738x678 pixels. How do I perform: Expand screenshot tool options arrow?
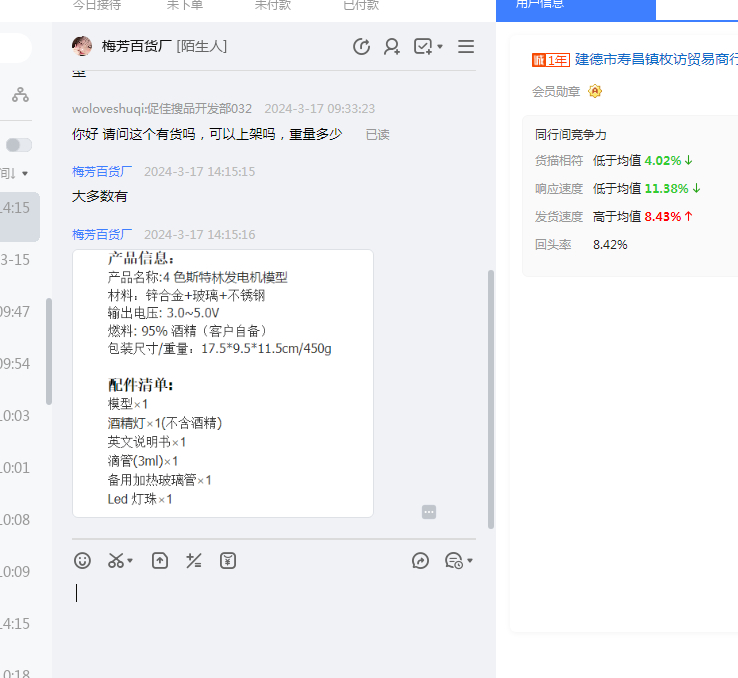click(130, 560)
